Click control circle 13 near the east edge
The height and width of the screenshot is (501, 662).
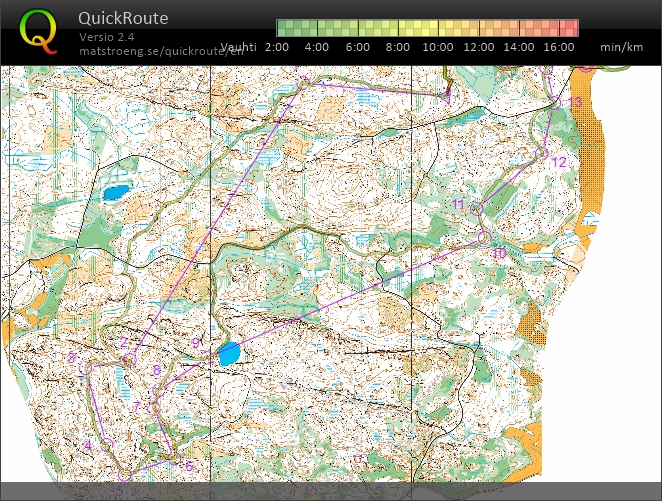[x=558, y=103]
